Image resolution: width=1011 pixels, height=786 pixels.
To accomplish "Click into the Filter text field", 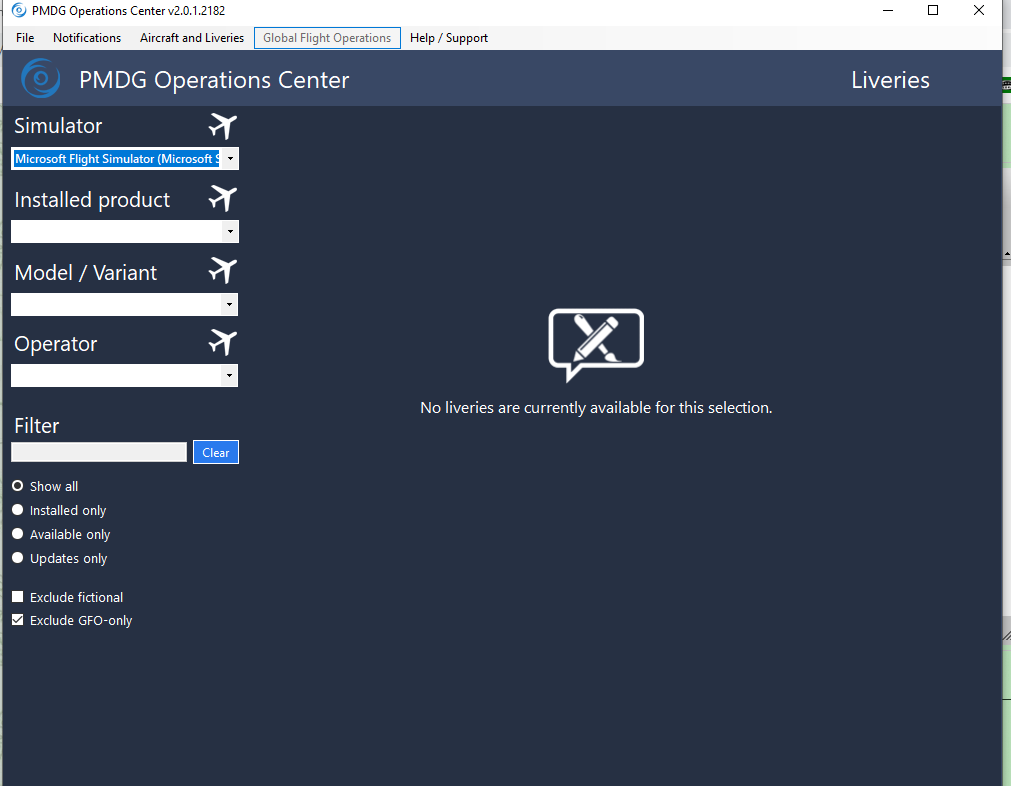I will (x=99, y=452).
